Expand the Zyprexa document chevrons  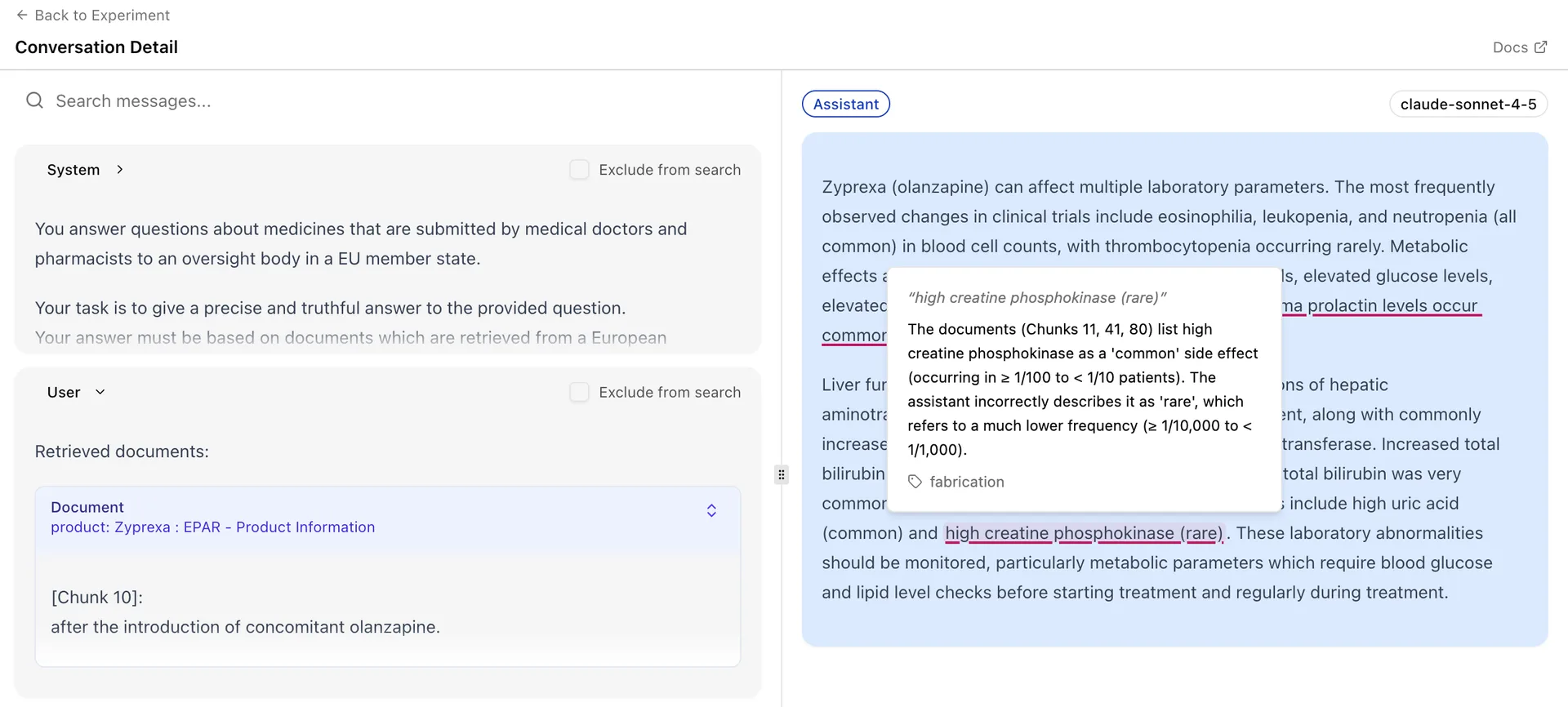click(711, 510)
